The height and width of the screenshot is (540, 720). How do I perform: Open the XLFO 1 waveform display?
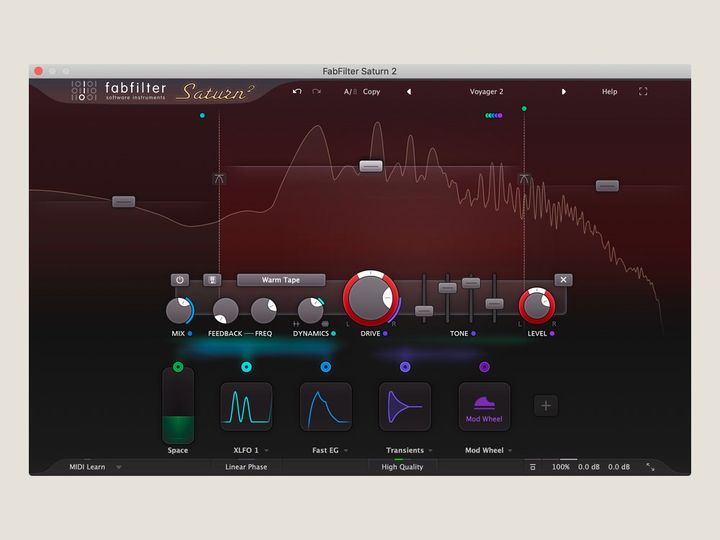[247, 406]
